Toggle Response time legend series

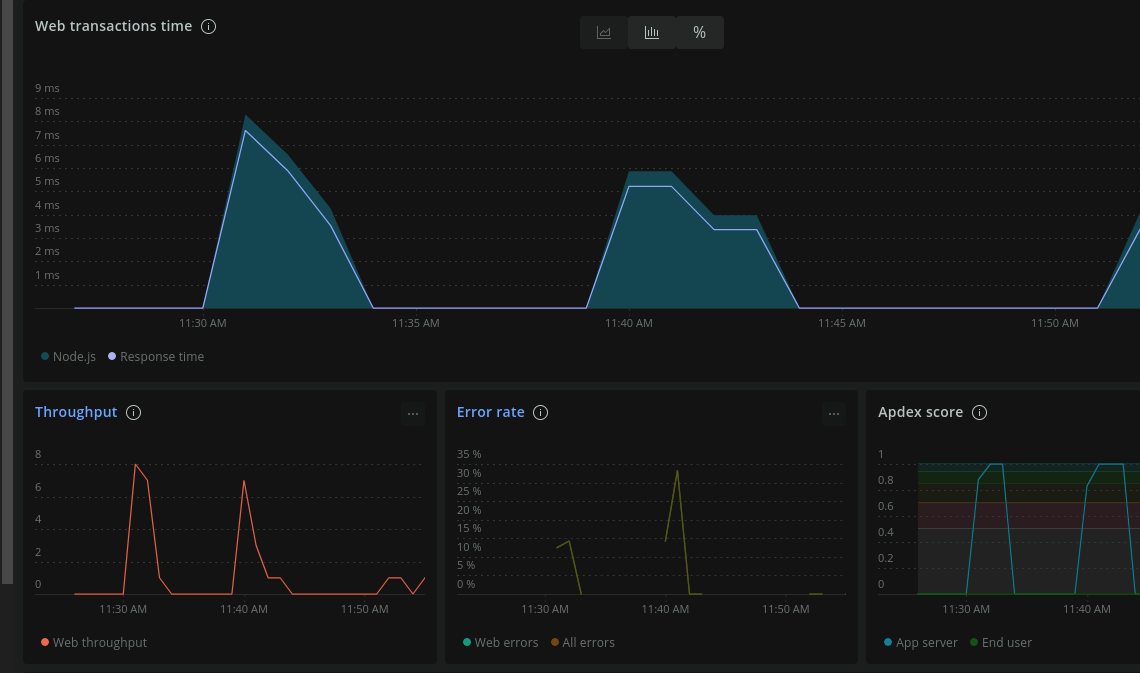click(x=156, y=357)
